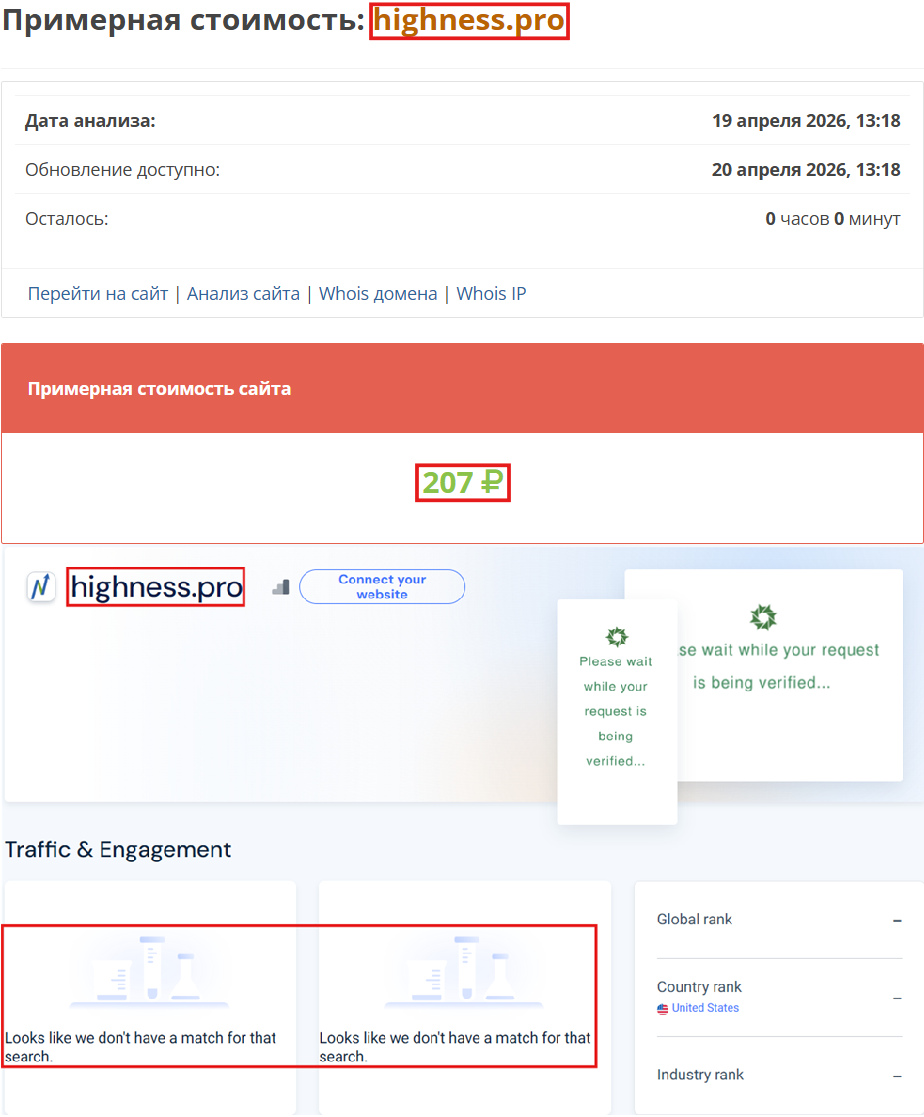Click the green spinner in the narrow verification card
Viewport: 924px width, 1117px height.
pos(617,636)
